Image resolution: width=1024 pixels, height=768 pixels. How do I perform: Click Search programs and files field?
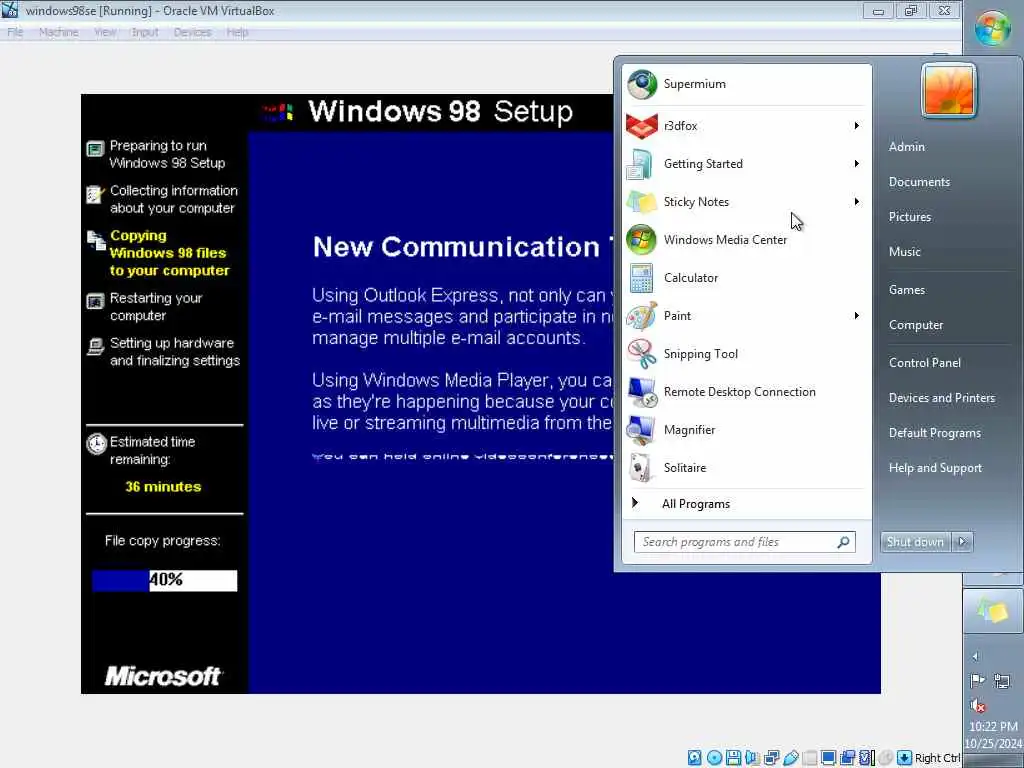[x=744, y=542]
